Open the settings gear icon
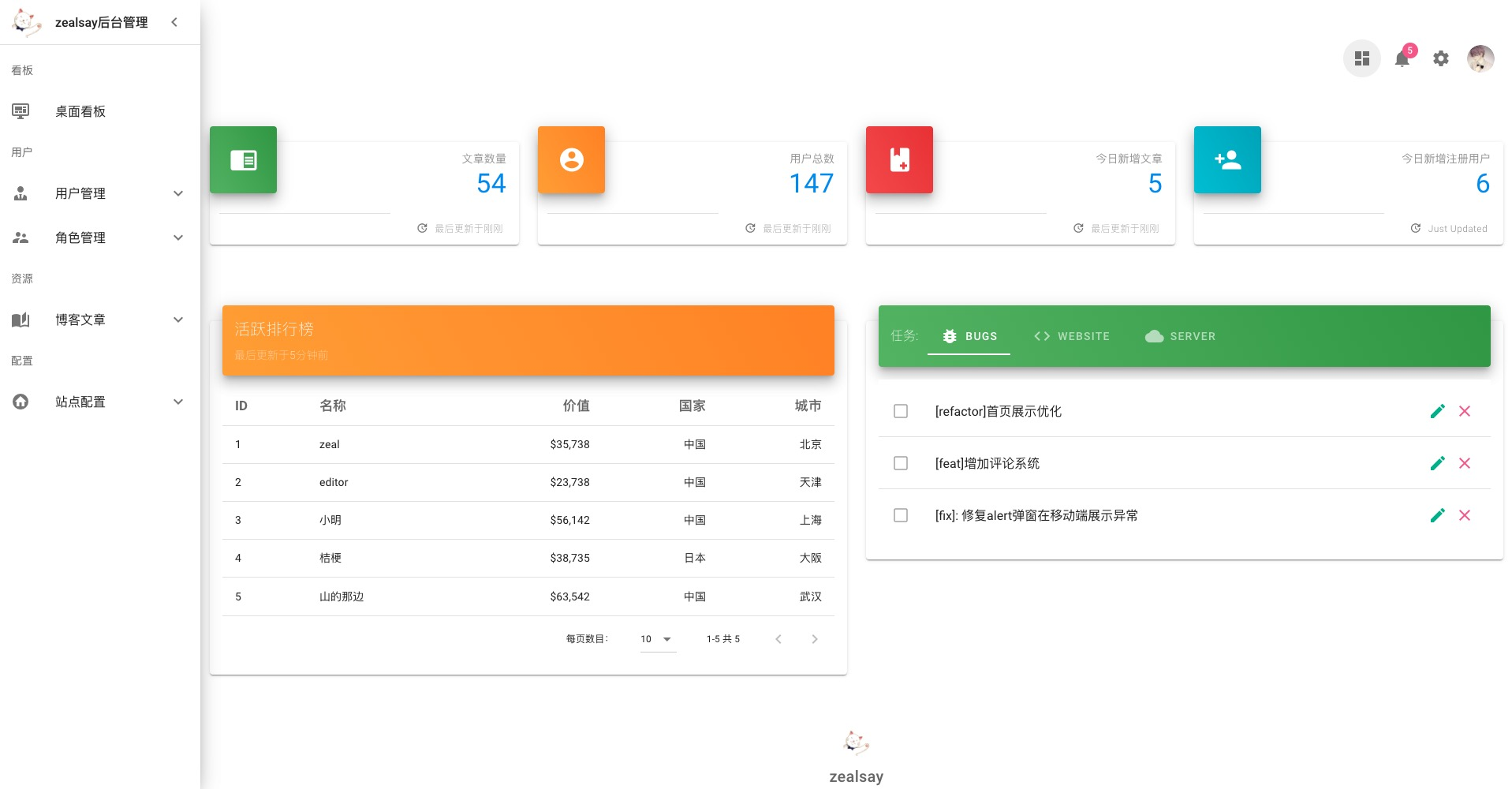1512x789 pixels. tap(1441, 58)
